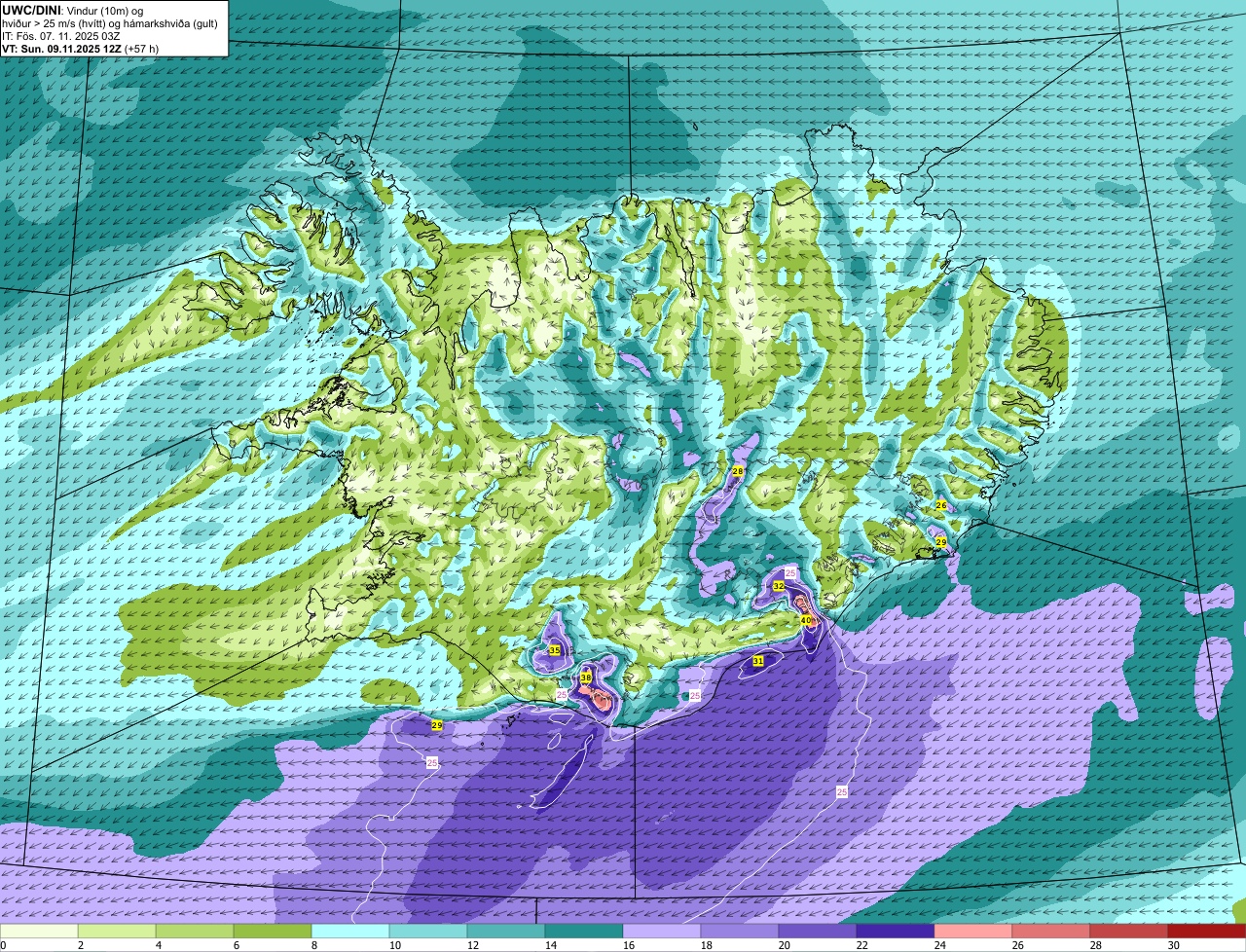1246x952 pixels.
Task: Select the line 'hviður > 25 m/s (hvítt) og hámarkshviða (gult)'
Action: (x=110, y=22)
